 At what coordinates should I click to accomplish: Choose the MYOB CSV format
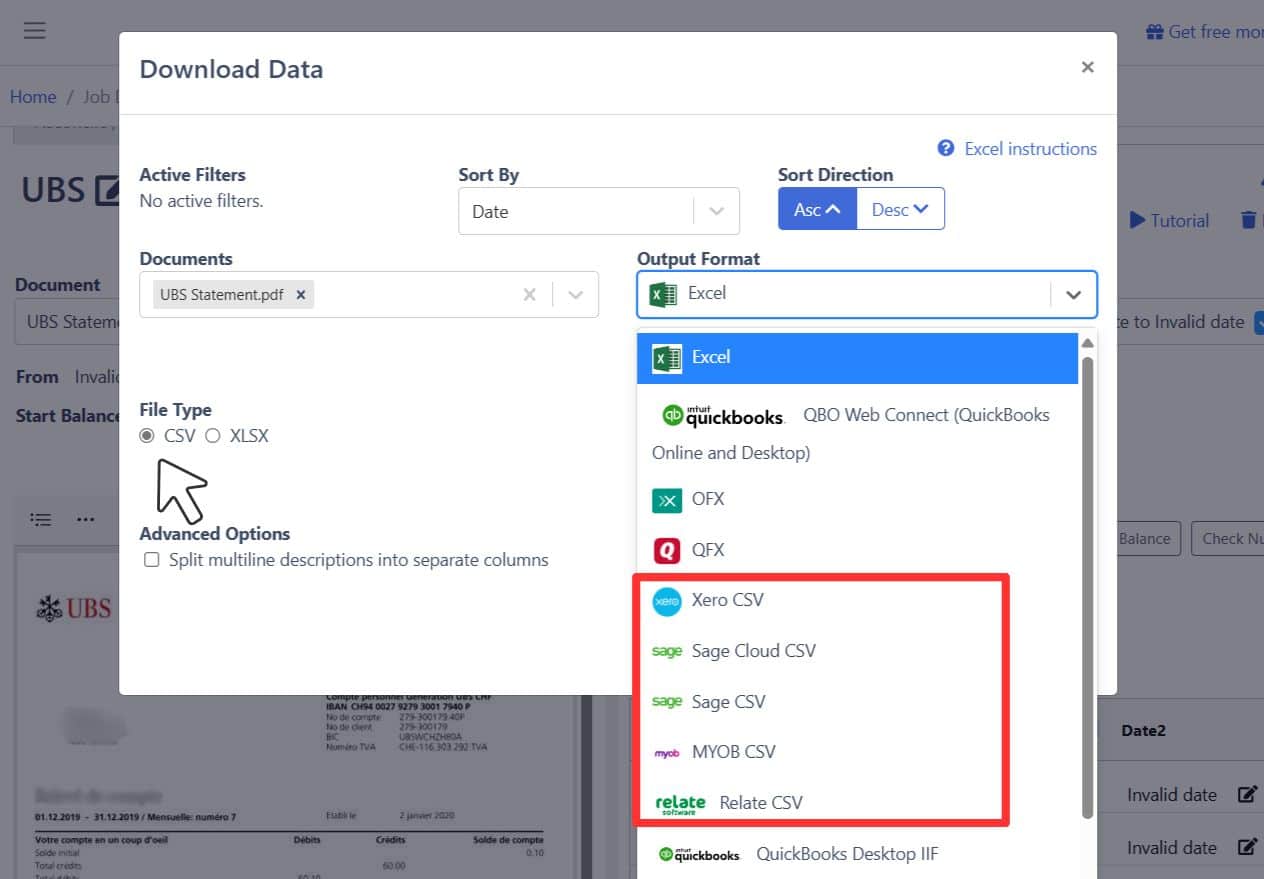[858, 752]
